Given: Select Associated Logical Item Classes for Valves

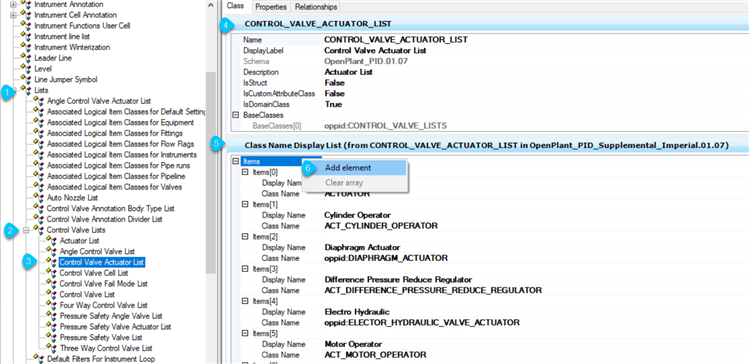Looking at the screenshot, I should [x=114, y=187].
